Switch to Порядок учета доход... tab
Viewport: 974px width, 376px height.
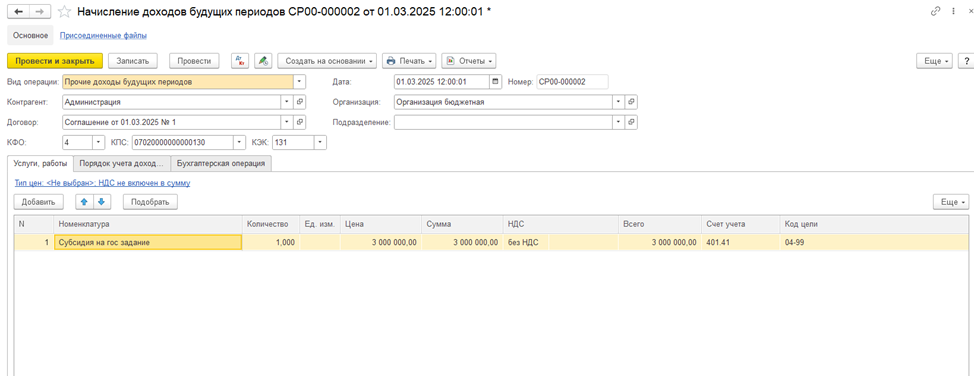[x=122, y=163]
